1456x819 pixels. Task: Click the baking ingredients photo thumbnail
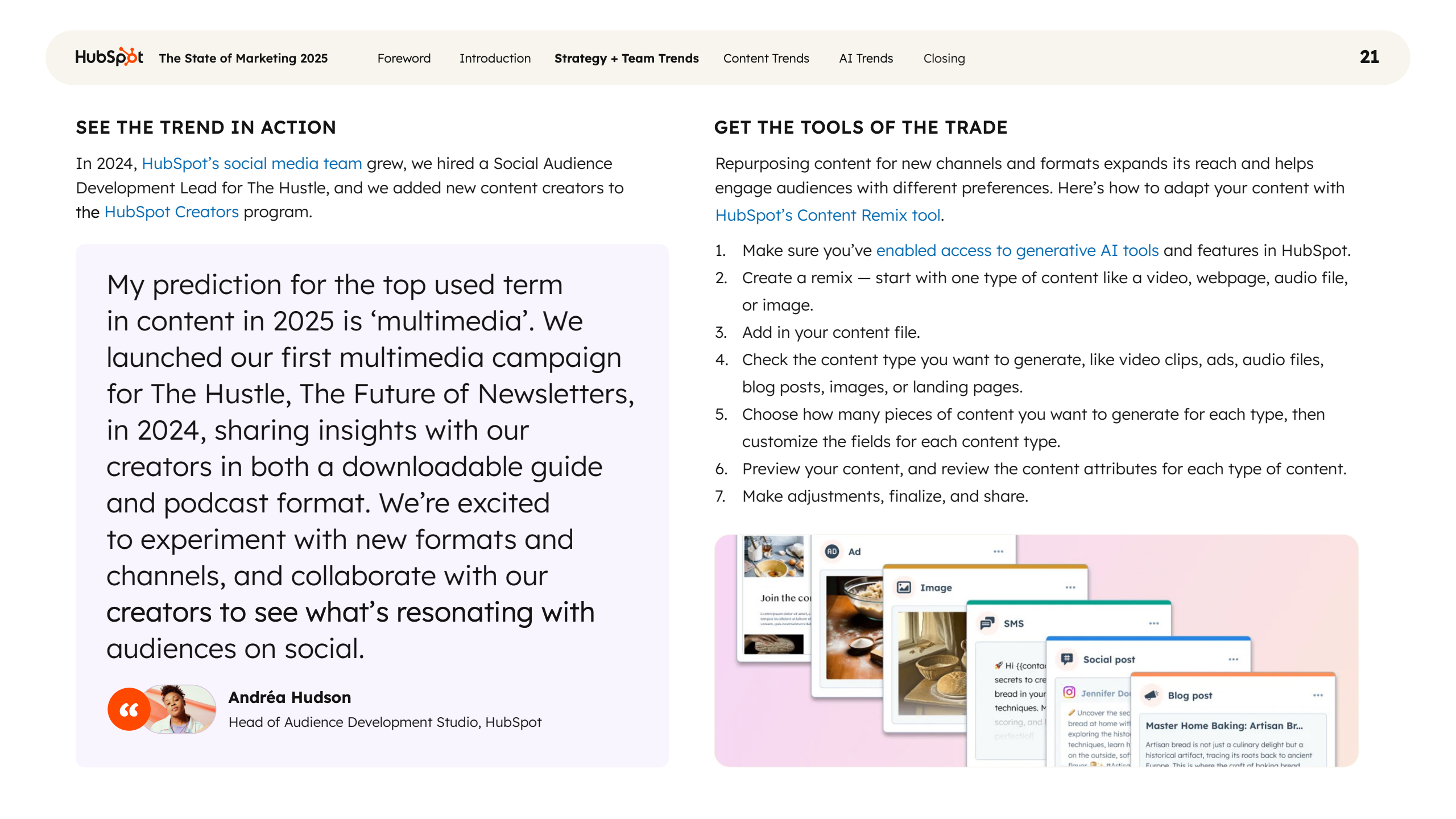(773, 556)
